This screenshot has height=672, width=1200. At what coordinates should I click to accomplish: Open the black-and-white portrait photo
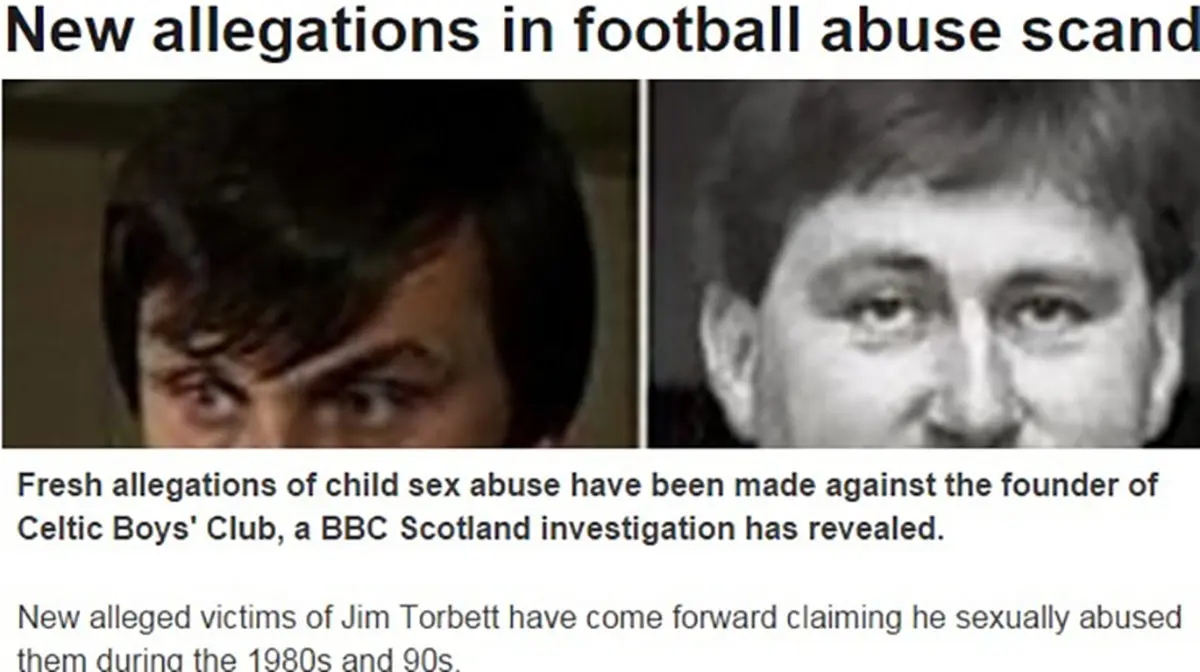925,263
